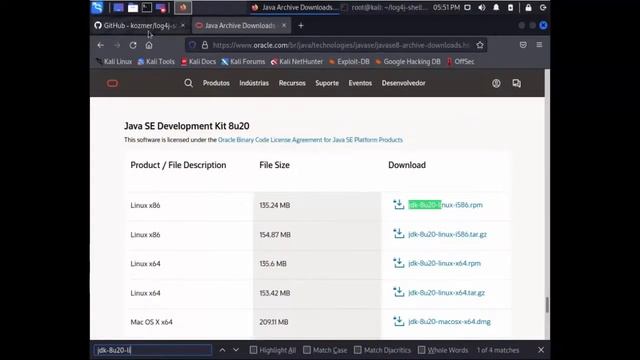Viewport: 640px width, 360px height.
Task: Enable Match Diacritics checkbox
Action: [358, 350]
